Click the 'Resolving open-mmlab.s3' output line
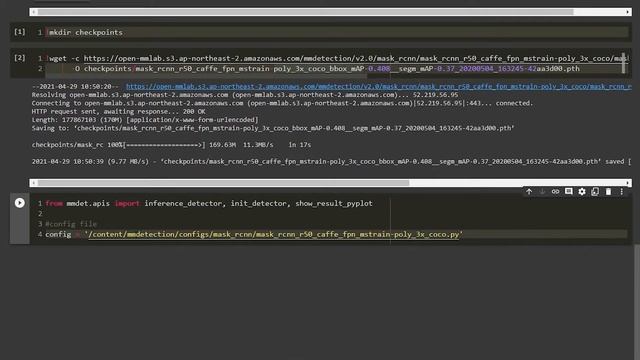 pyautogui.click(x=245, y=95)
